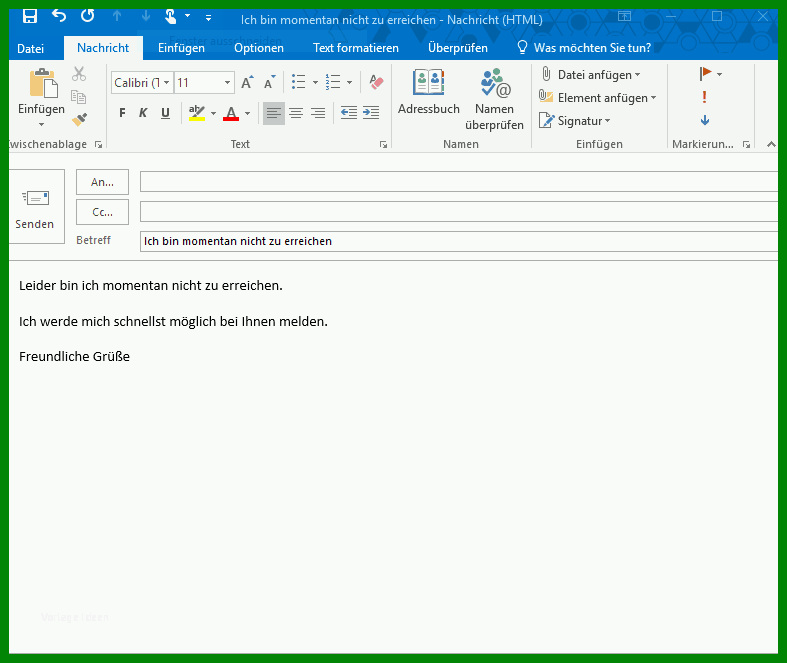This screenshot has width=787, height=663.
Task: Apply red font color
Action: point(231,113)
